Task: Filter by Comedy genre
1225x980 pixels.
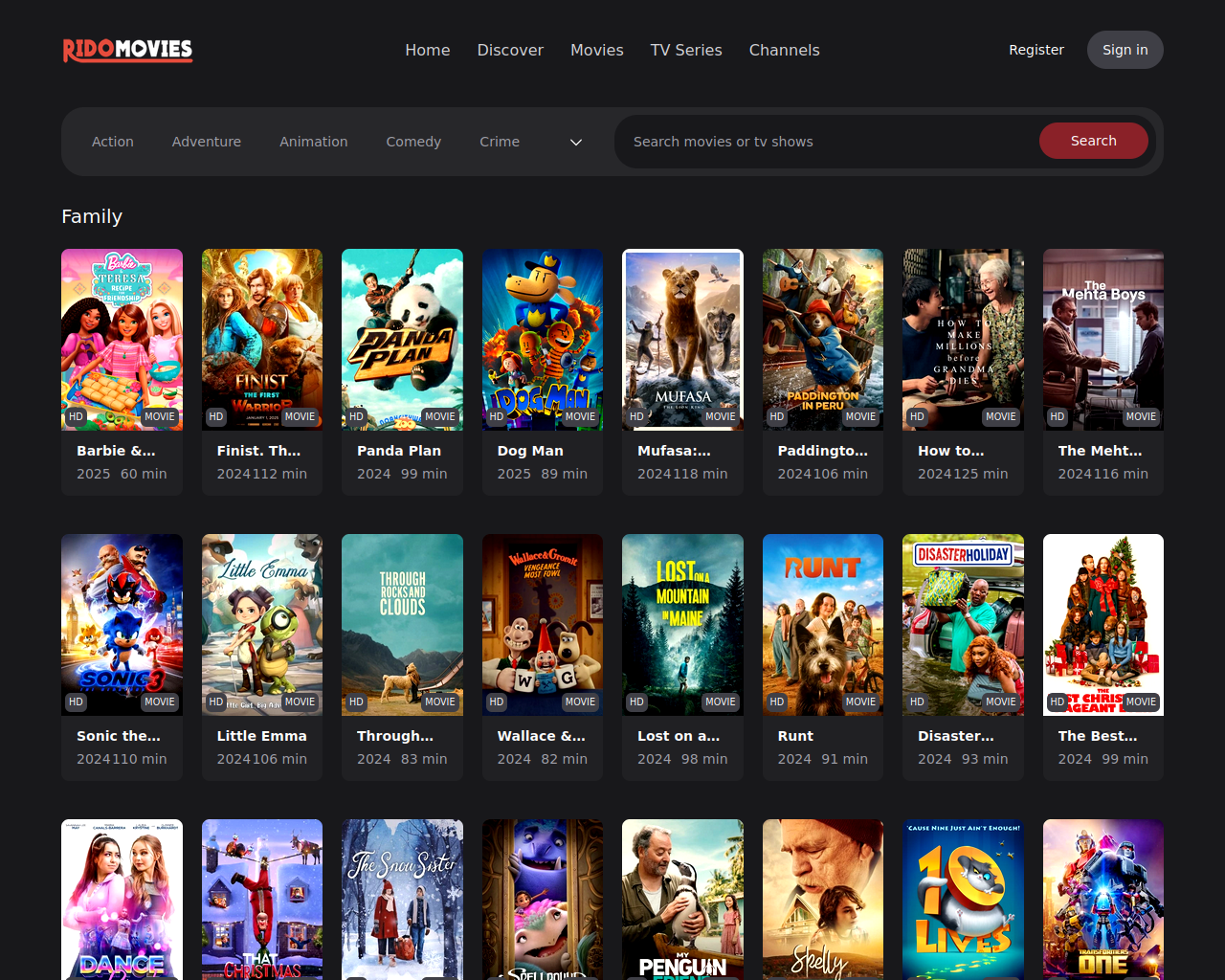Action: click(x=413, y=142)
